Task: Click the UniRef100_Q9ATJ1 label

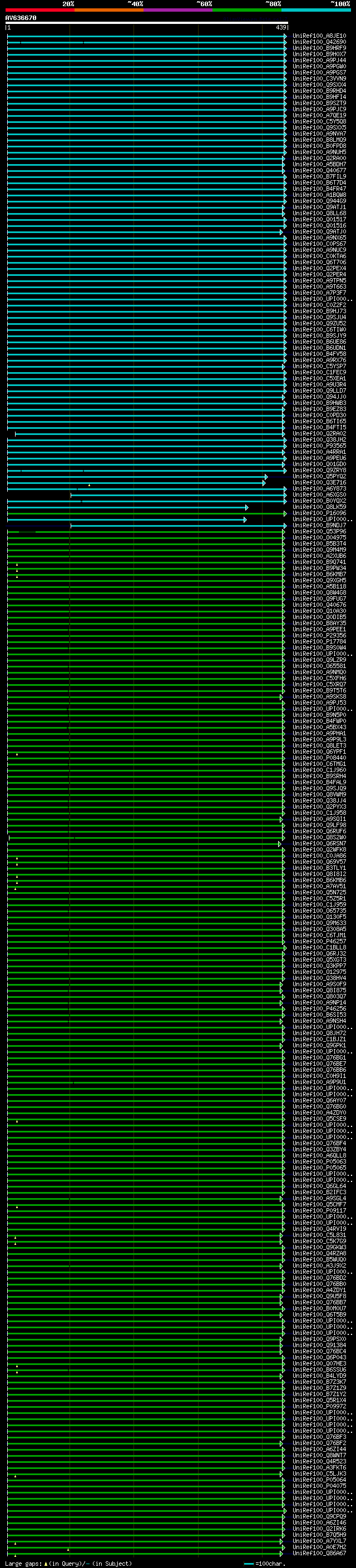Action: tap(319, 207)
